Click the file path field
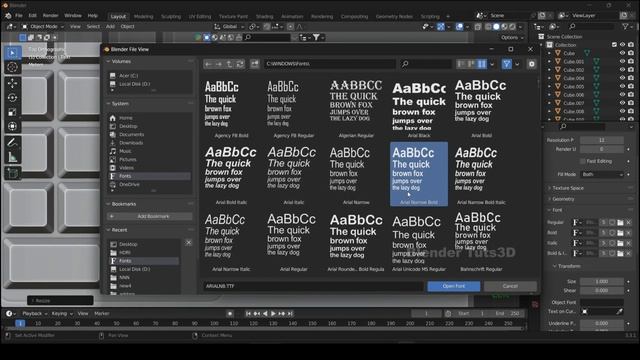 pyautogui.click(x=329, y=64)
